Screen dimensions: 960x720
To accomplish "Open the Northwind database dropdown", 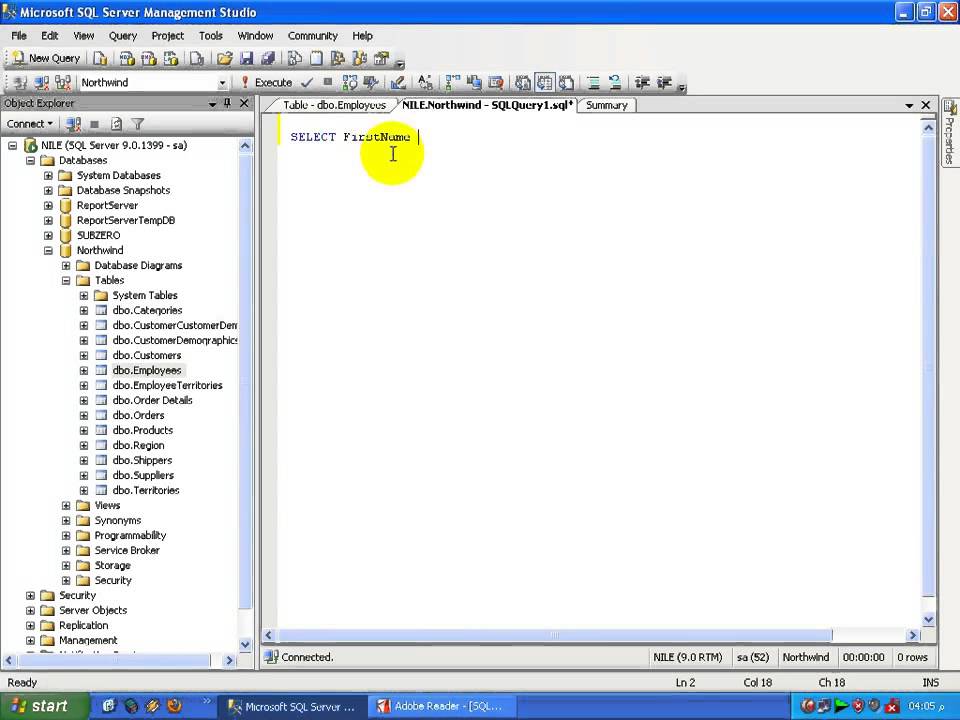I will 222,83.
